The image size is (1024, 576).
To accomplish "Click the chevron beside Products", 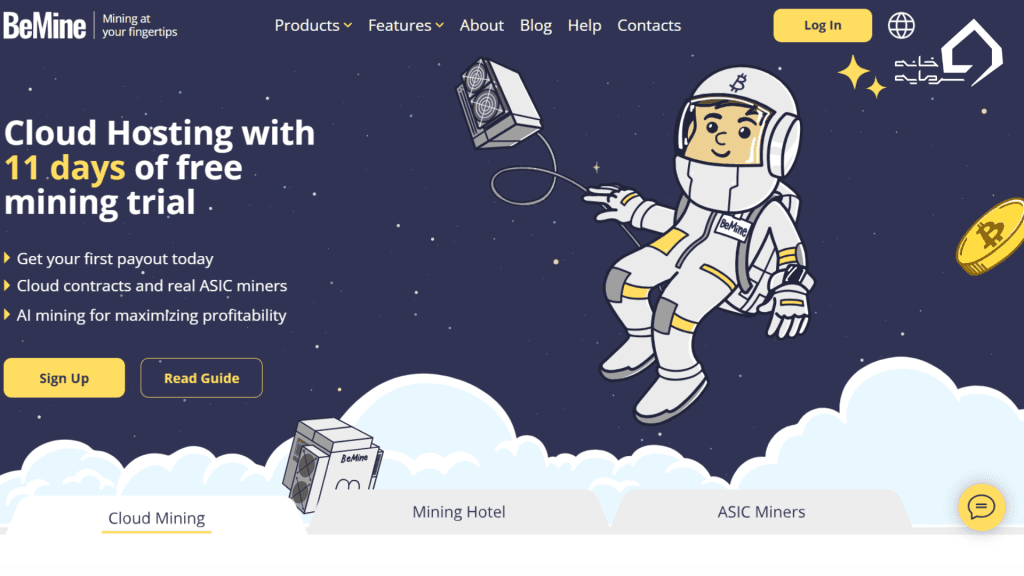I will [348, 25].
